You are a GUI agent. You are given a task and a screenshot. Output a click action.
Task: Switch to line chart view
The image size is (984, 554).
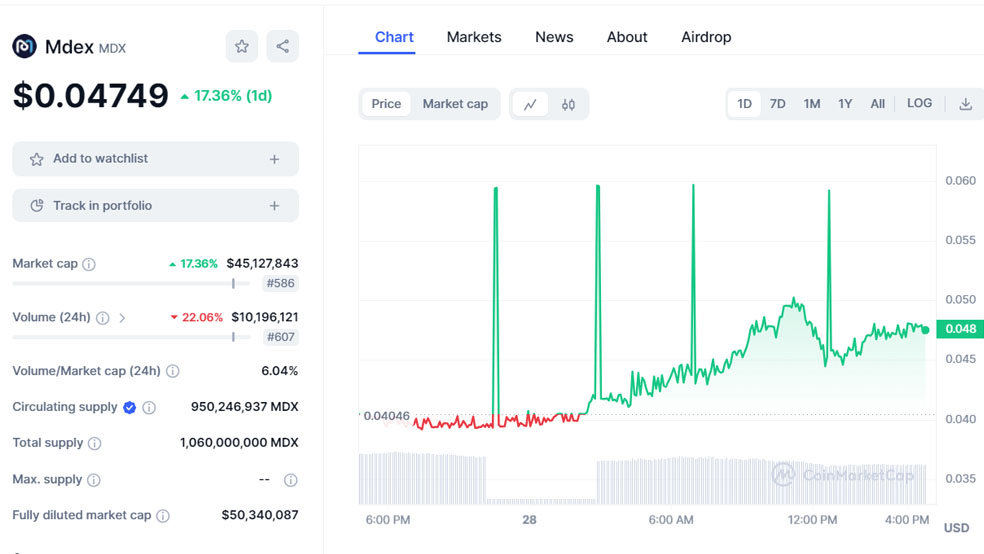pos(530,104)
